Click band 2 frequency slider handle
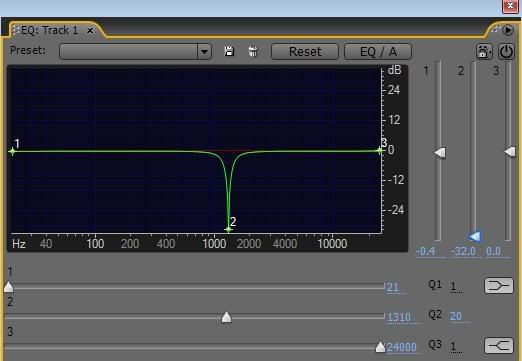The width and height of the screenshot is (522, 361). (226, 317)
